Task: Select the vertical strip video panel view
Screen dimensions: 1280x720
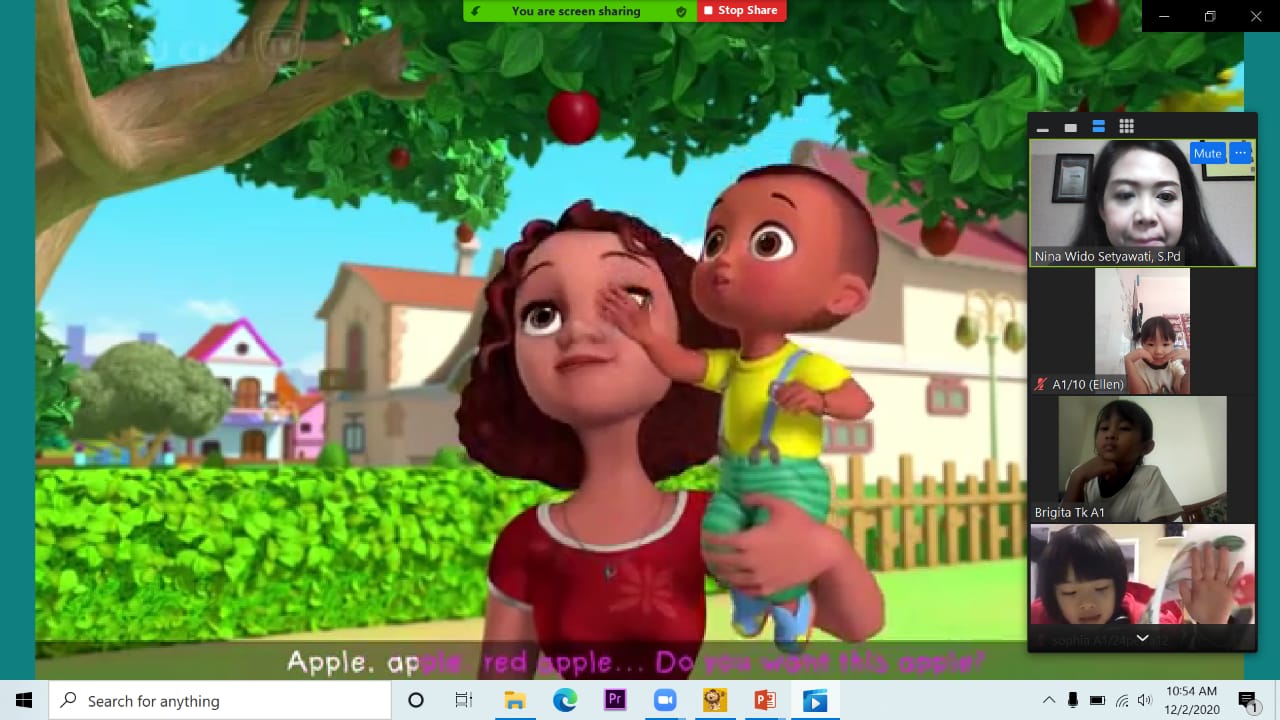Action: pyautogui.click(x=1098, y=127)
